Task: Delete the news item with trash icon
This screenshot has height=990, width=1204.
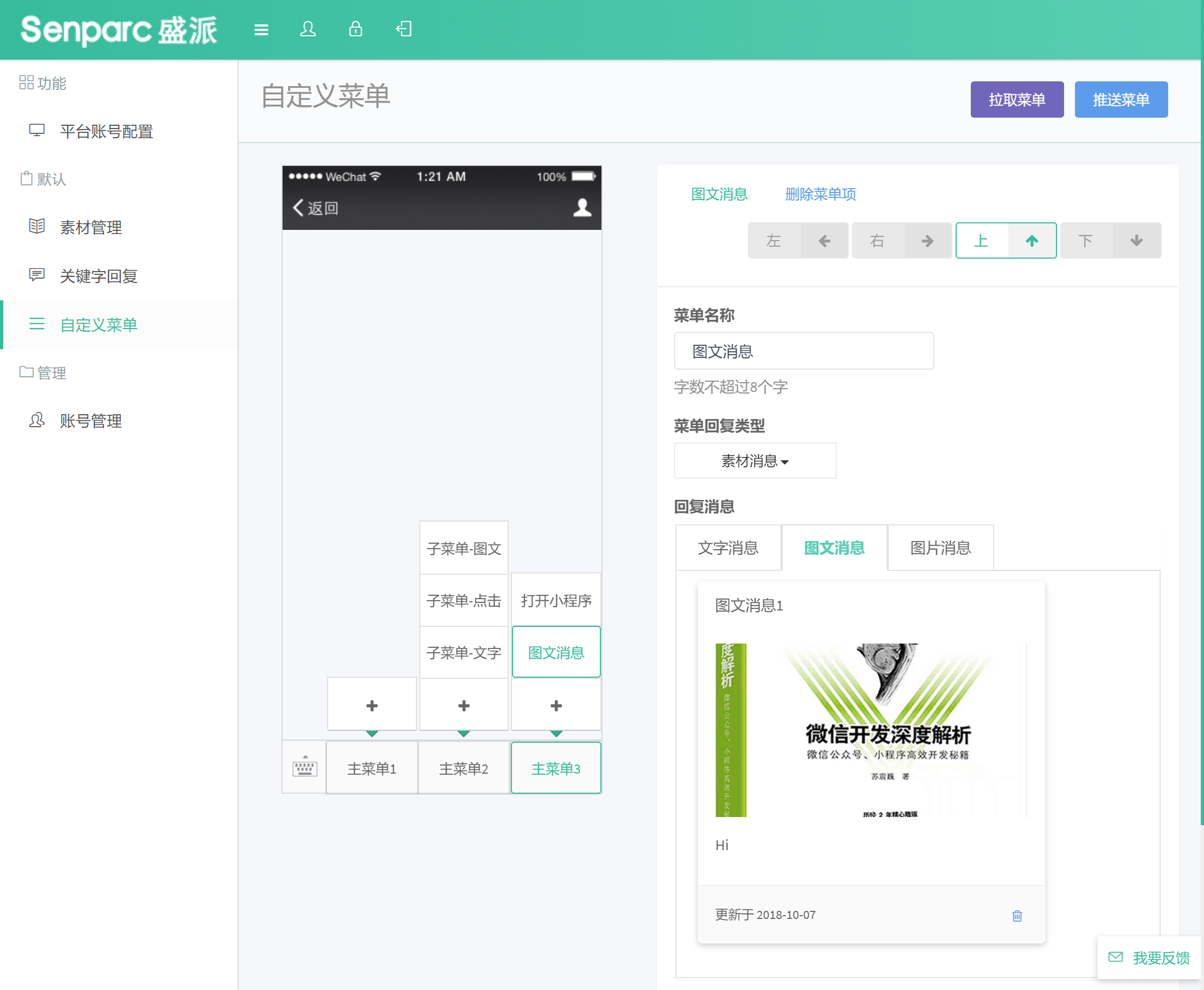Action: click(1017, 916)
